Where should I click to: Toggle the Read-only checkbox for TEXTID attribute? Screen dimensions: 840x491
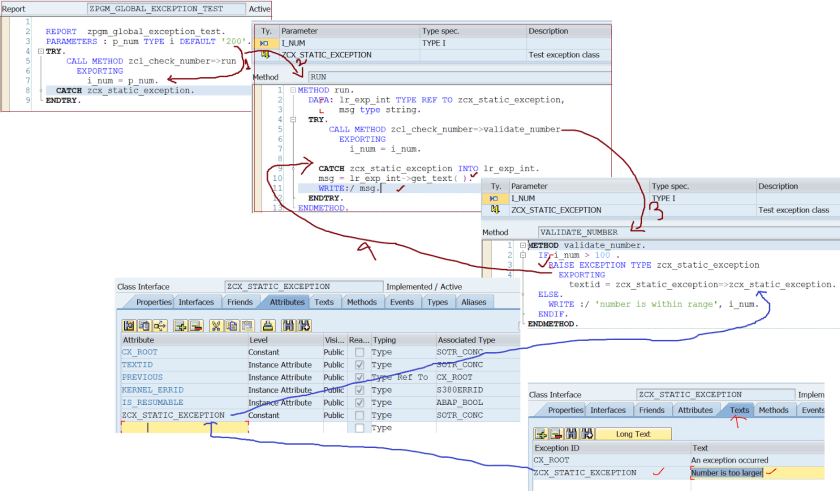(x=359, y=364)
